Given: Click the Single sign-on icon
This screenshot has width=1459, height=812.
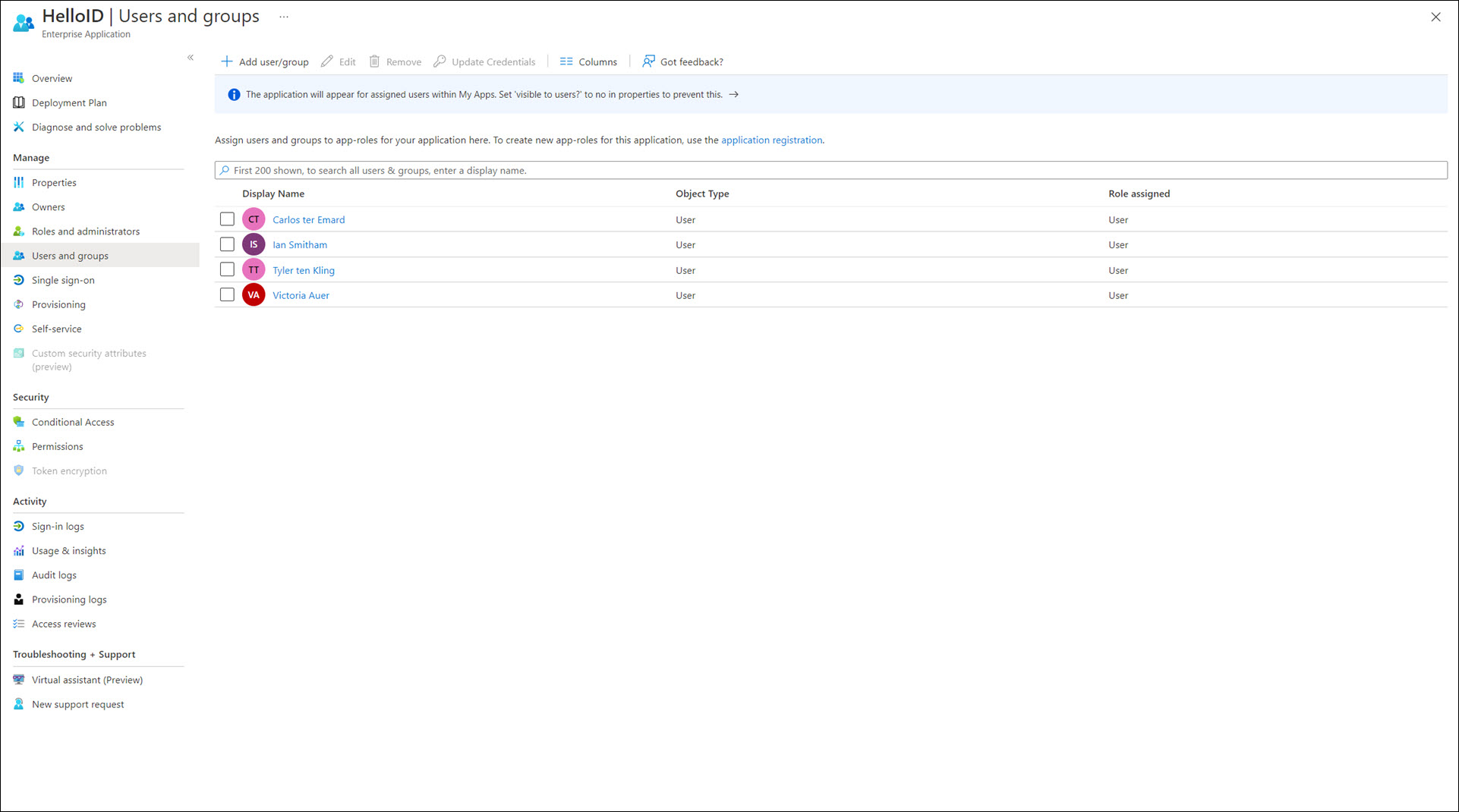Looking at the screenshot, I should [19, 280].
